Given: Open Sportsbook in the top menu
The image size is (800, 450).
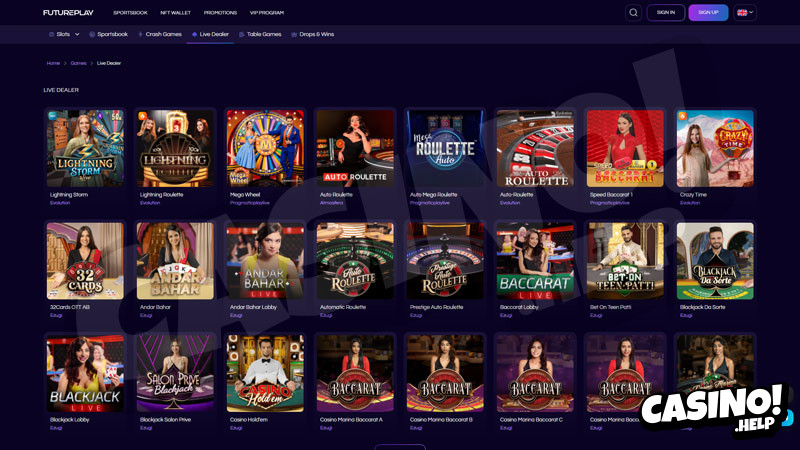Looking at the screenshot, I should click(130, 13).
